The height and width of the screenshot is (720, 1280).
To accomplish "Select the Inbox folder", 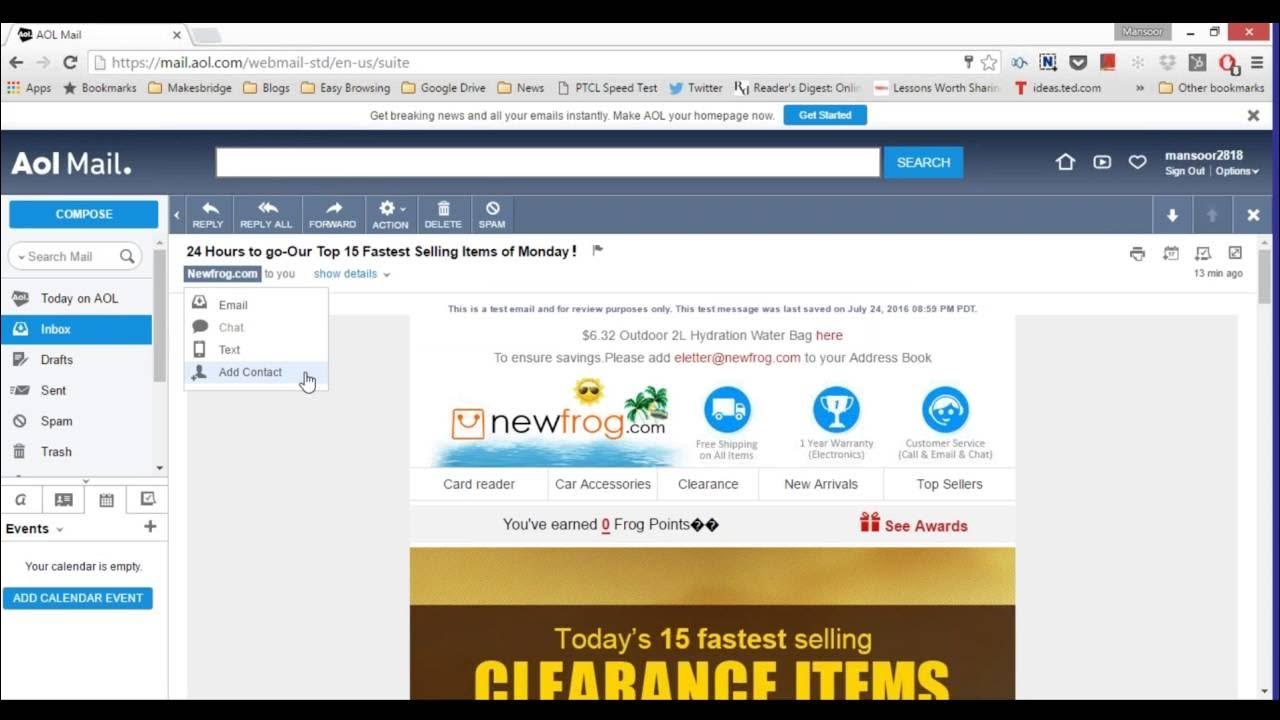I will click(x=76, y=329).
